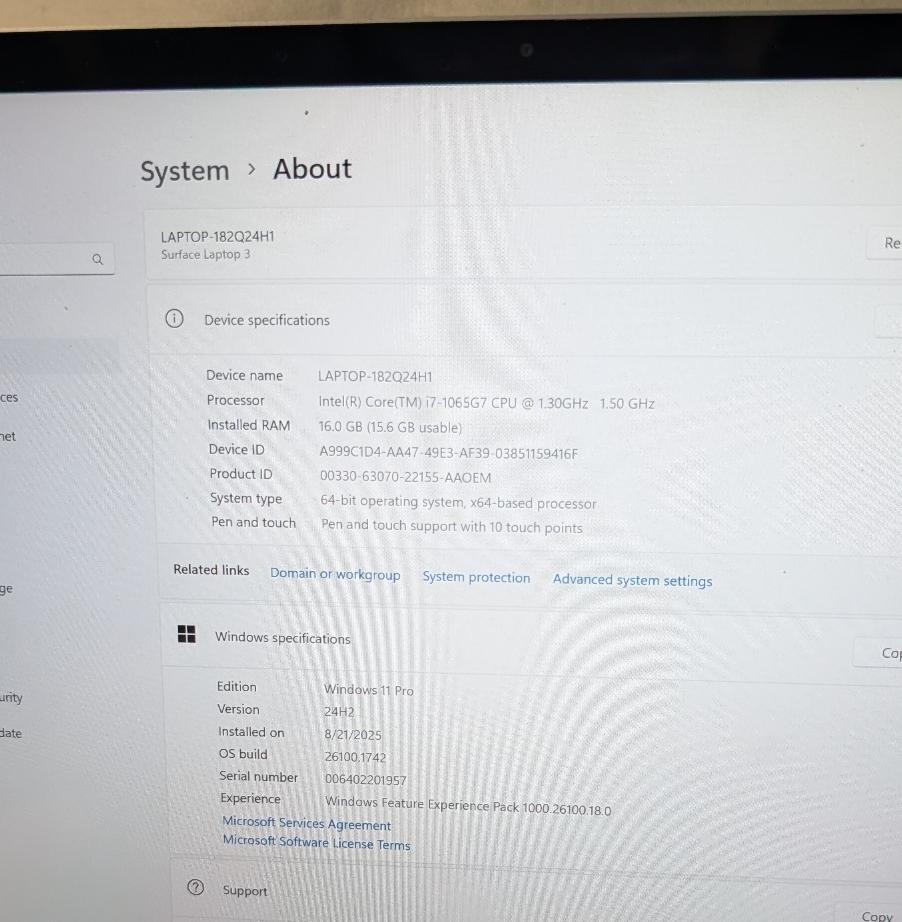Click the Installed on date 8/21/2025

pyautogui.click(x=353, y=734)
